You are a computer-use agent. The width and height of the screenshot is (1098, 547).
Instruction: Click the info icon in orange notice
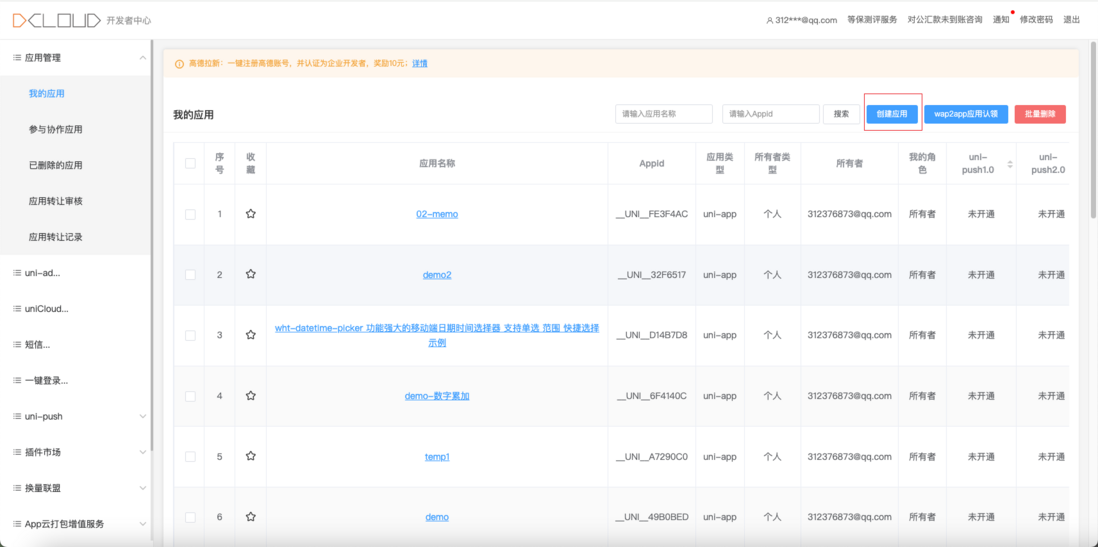[x=179, y=64]
